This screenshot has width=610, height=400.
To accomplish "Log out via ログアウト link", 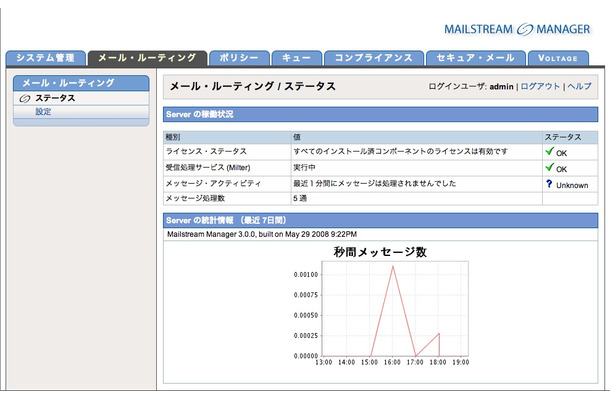I will (x=540, y=86).
